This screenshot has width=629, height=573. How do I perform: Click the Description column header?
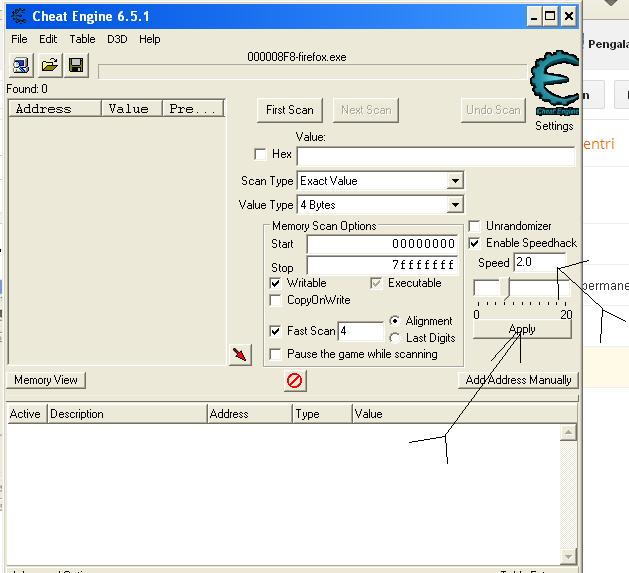pos(127,414)
